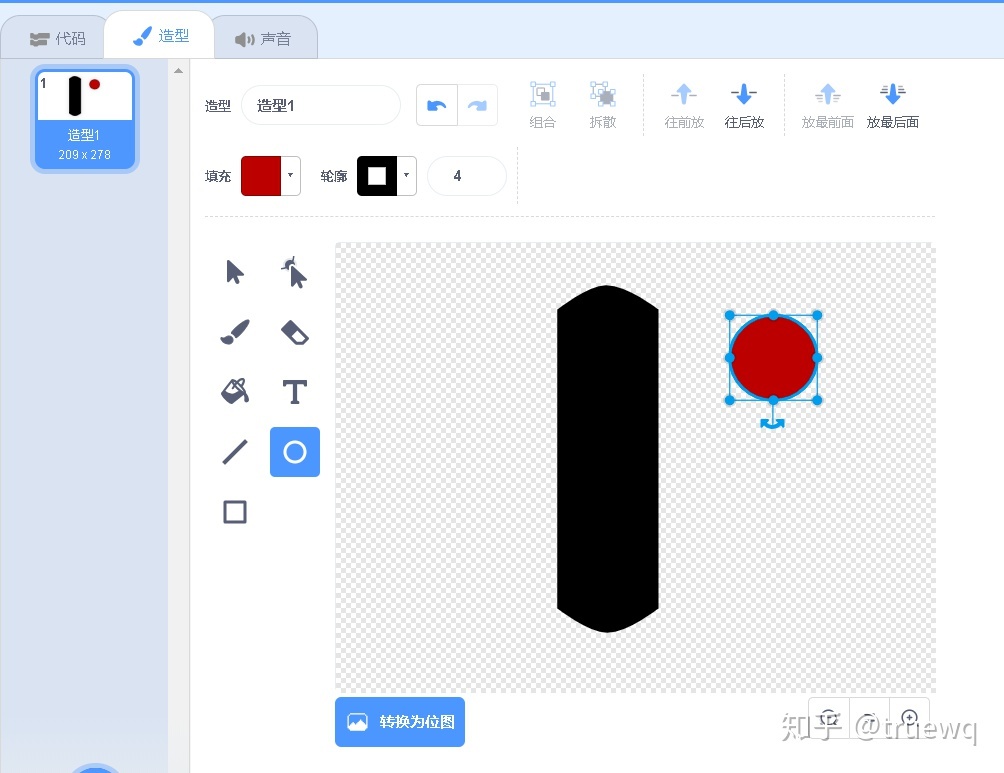This screenshot has height=773, width=1004.
Task: Open the 轮廓 outline color dropdown arrow
Action: [407, 175]
